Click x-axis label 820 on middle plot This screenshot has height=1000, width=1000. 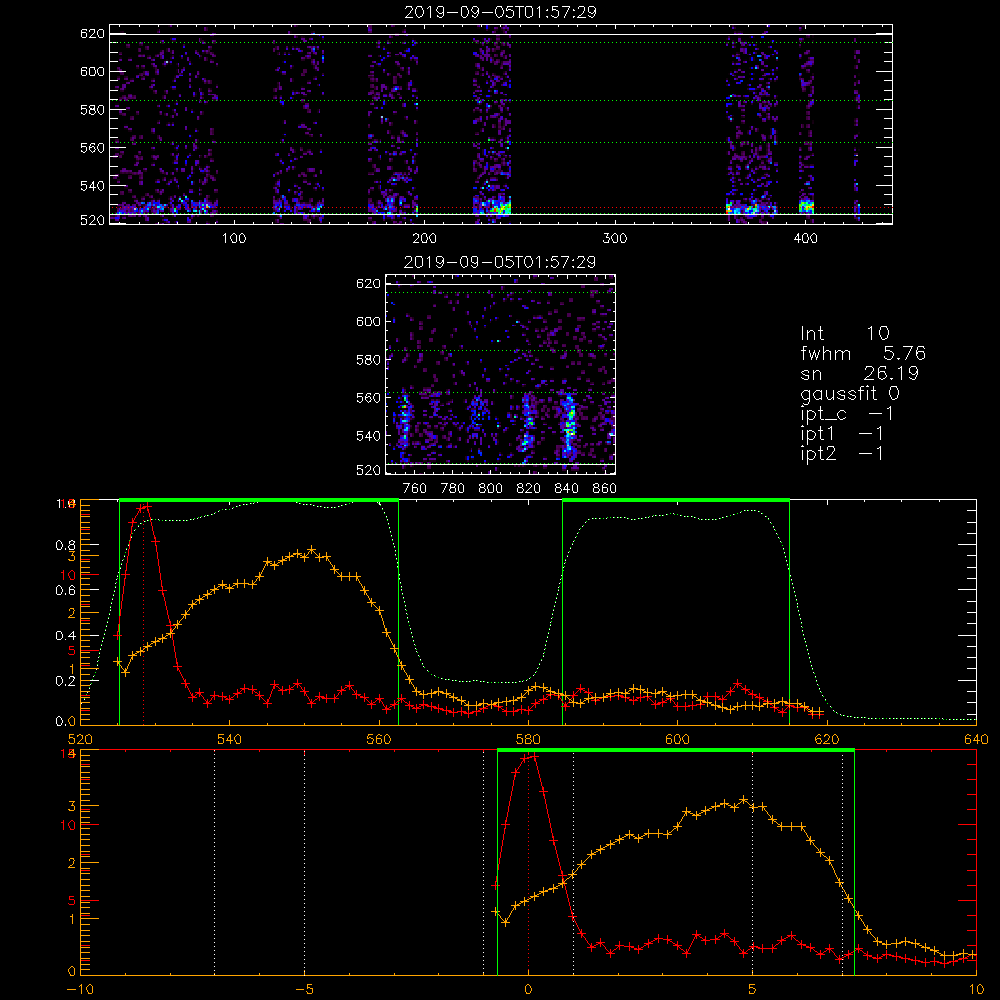(528, 489)
